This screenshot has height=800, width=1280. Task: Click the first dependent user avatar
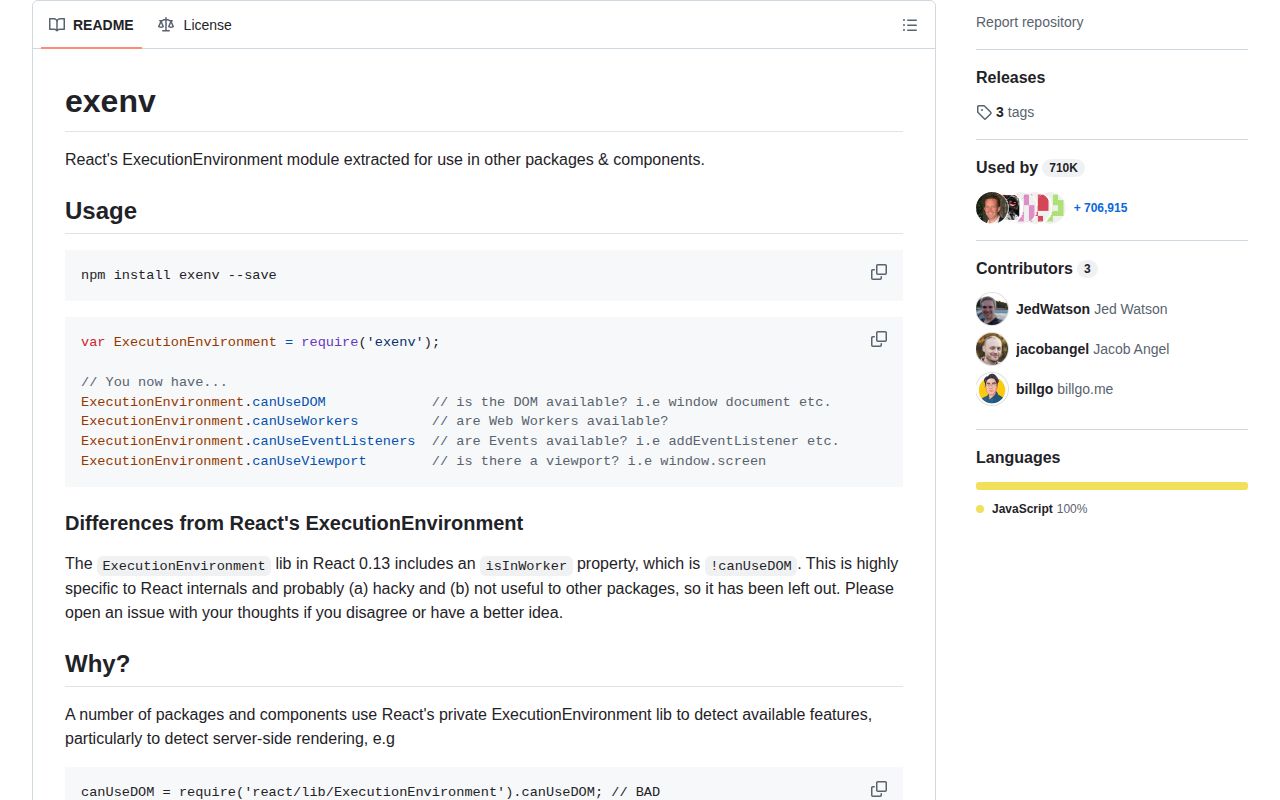click(x=991, y=208)
